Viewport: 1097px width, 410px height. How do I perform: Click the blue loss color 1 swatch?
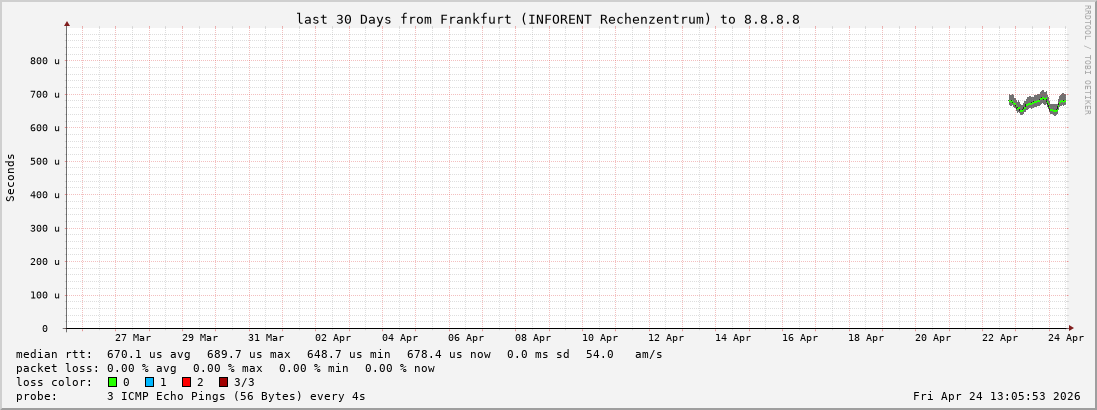[149, 382]
